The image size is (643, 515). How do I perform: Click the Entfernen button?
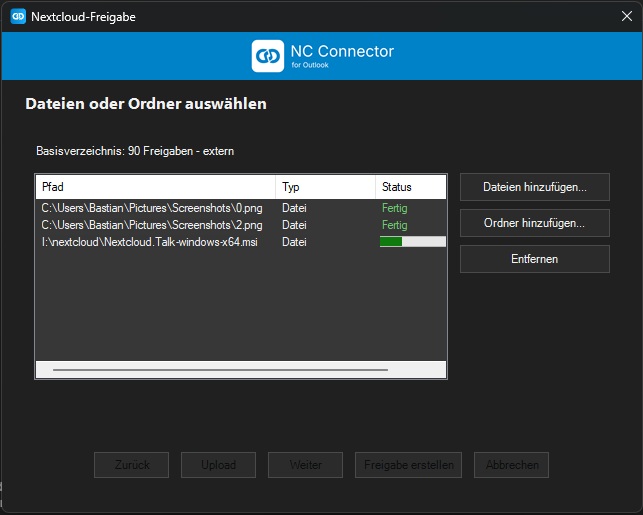click(x=534, y=259)
